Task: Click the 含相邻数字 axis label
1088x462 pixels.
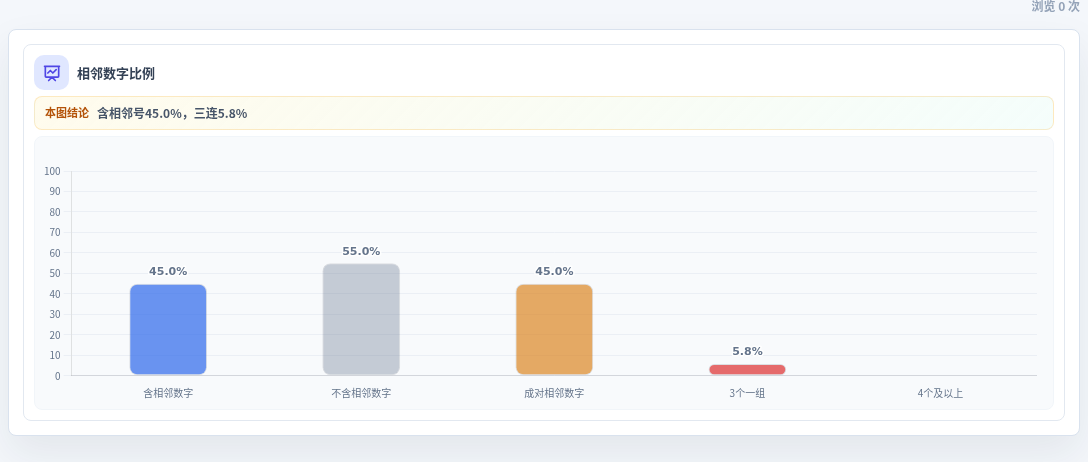Action: pyautogui.click(x=168, y=393)
